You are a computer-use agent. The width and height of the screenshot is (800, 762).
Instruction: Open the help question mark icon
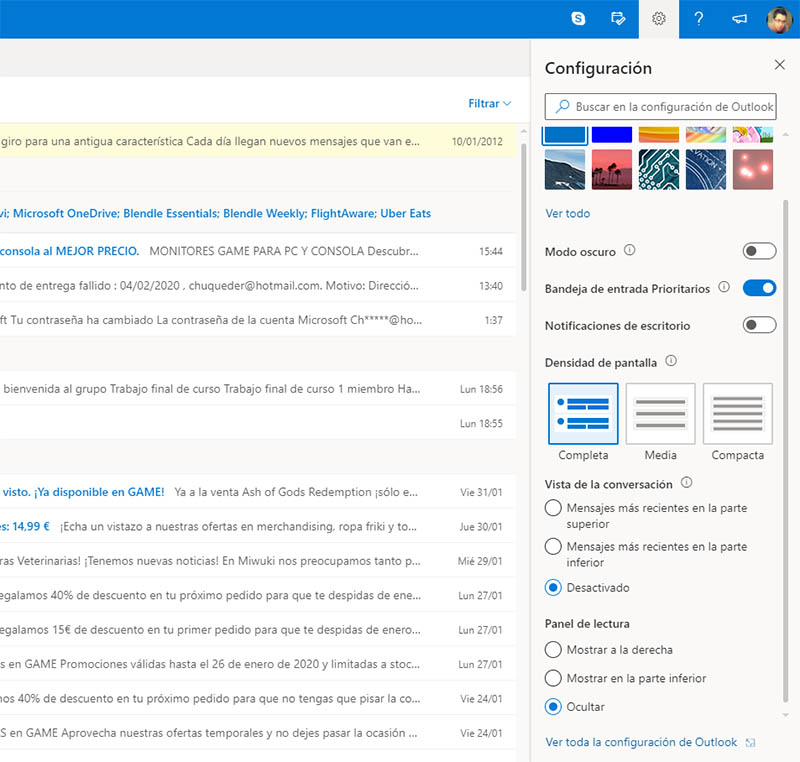[x=699, y=18]
